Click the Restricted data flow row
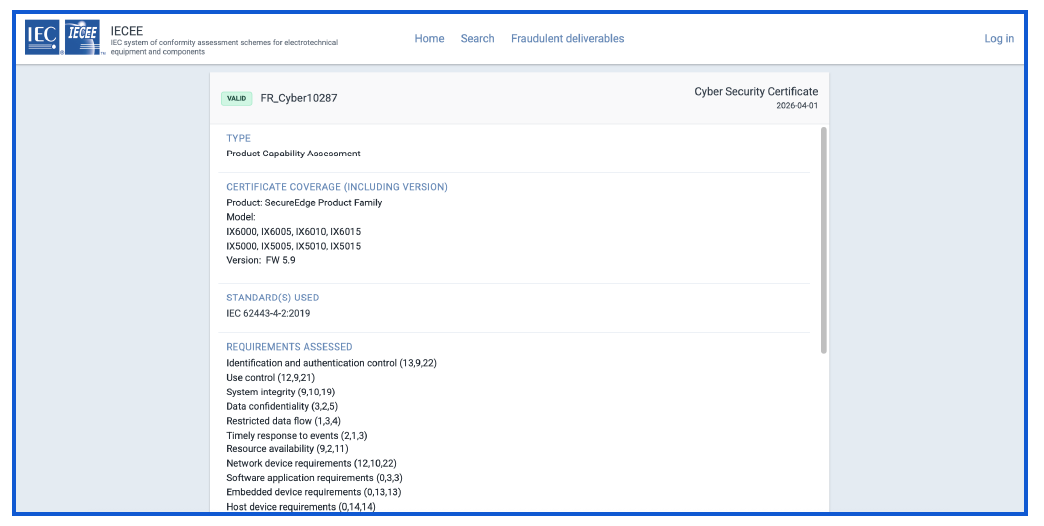This screenshot has height=526, width=1044. (284, 421)
